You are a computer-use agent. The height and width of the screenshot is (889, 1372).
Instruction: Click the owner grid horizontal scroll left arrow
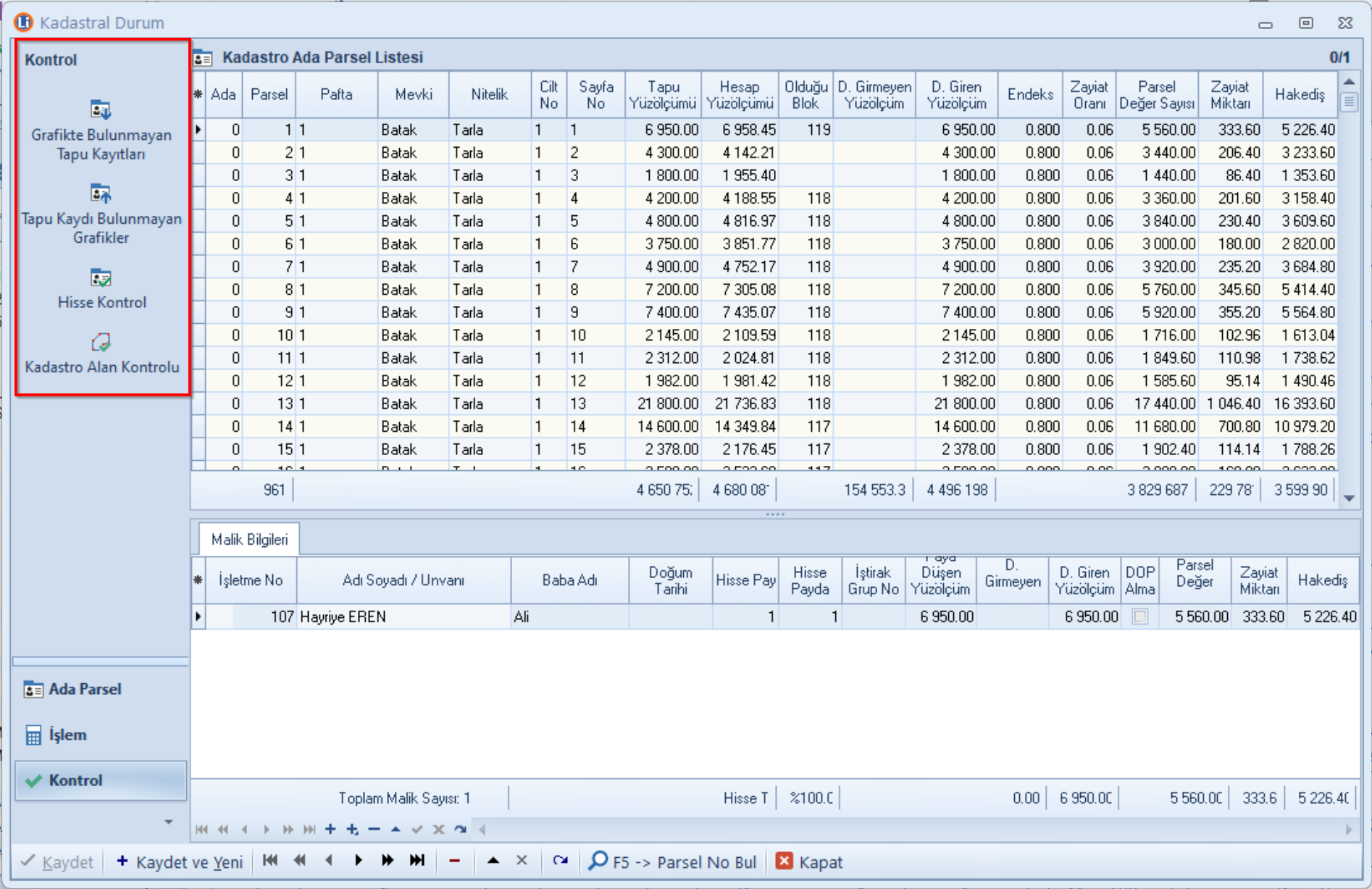[x=482, y=830]
